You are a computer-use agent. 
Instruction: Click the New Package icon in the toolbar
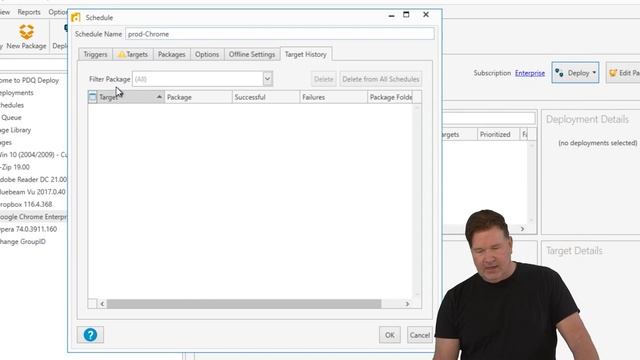27,32
